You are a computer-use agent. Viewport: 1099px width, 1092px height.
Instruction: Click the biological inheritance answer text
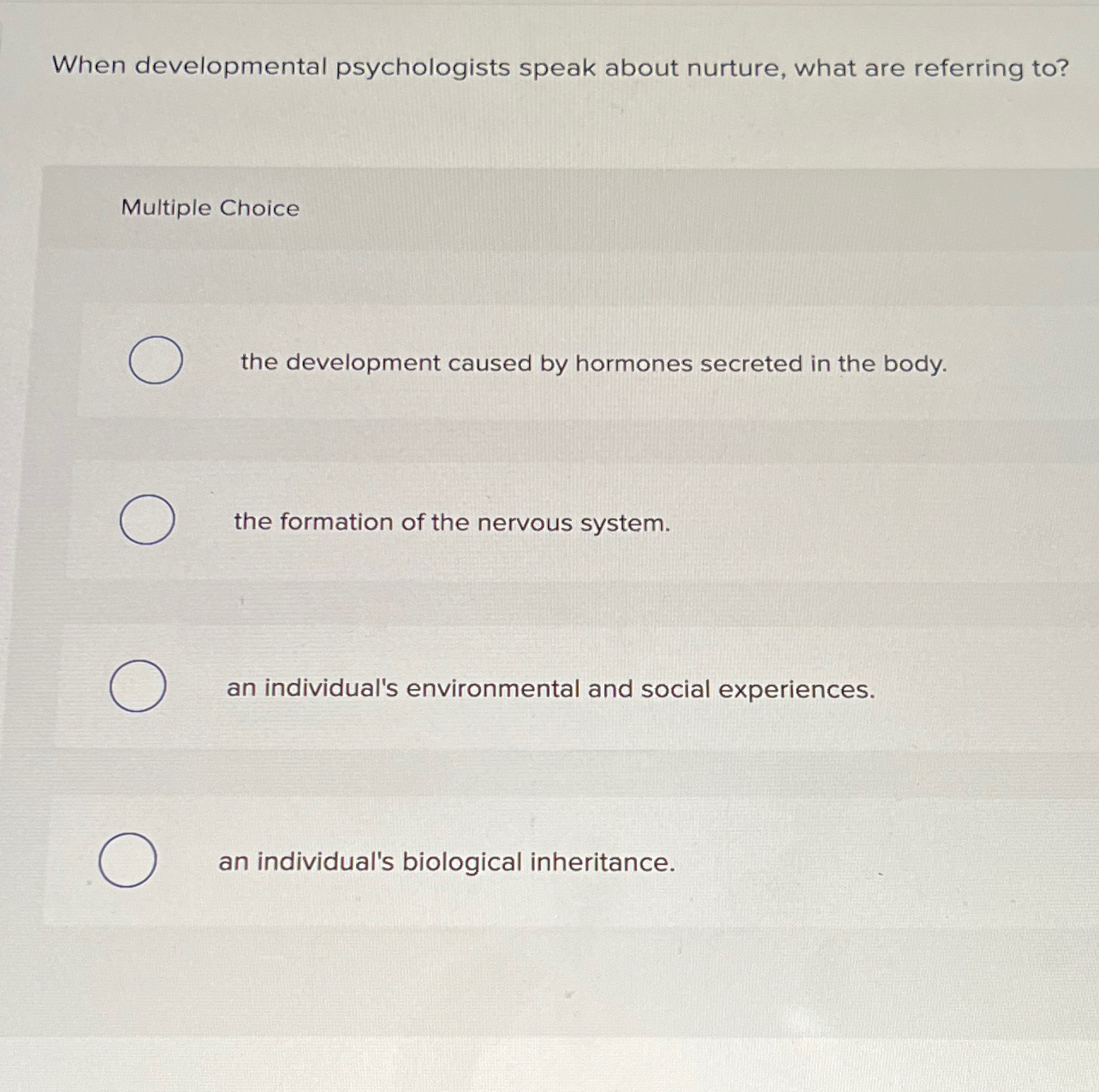(x=447, y=862)
